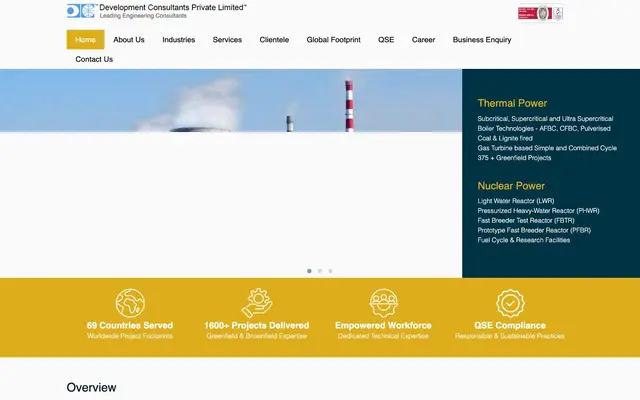Click the Empowered Workforce people icon
The width and height of the screenshot is (640, 400).
point(383,303)
